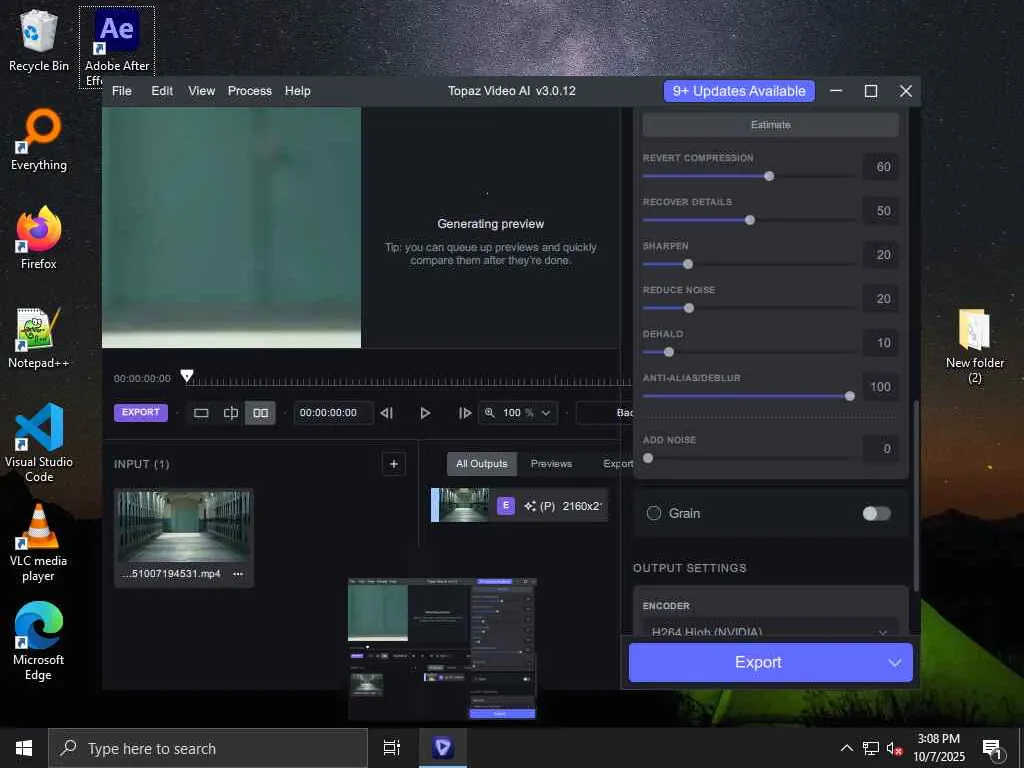Edit the Revert Compression value 60
The height and width of the screenshot is (768, 1024).
pos(880,167)
